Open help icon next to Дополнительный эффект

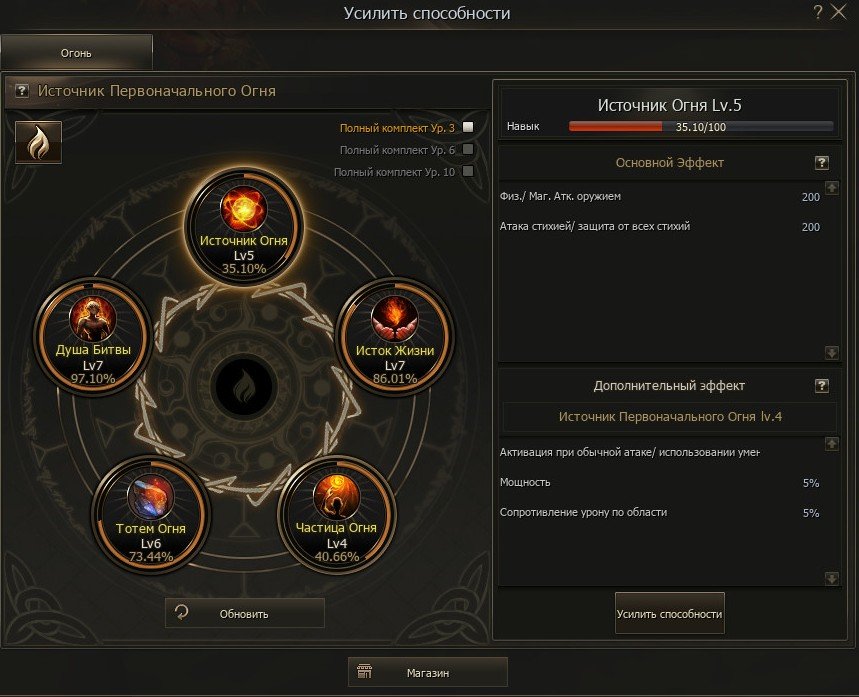(x=821, y=386)
